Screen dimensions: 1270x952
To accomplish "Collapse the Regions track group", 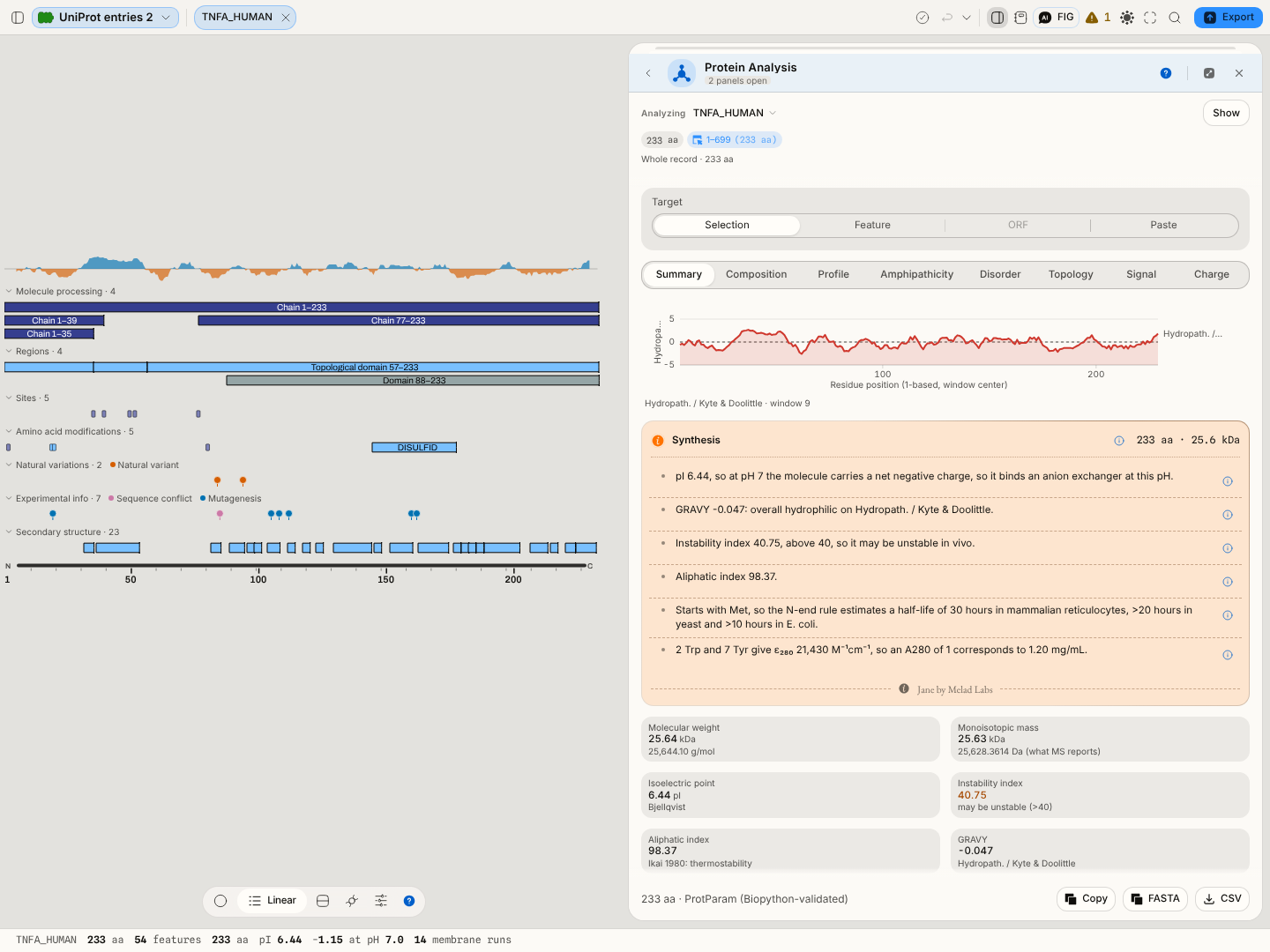I will coord(9,352).
